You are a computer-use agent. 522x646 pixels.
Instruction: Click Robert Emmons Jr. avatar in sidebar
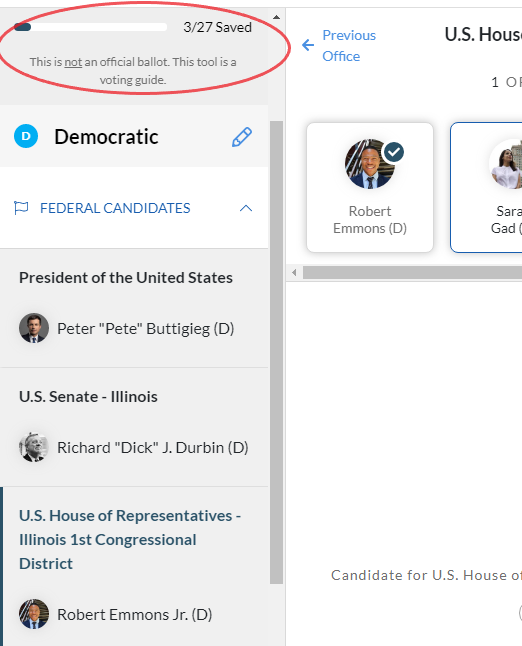coord(34,614)
